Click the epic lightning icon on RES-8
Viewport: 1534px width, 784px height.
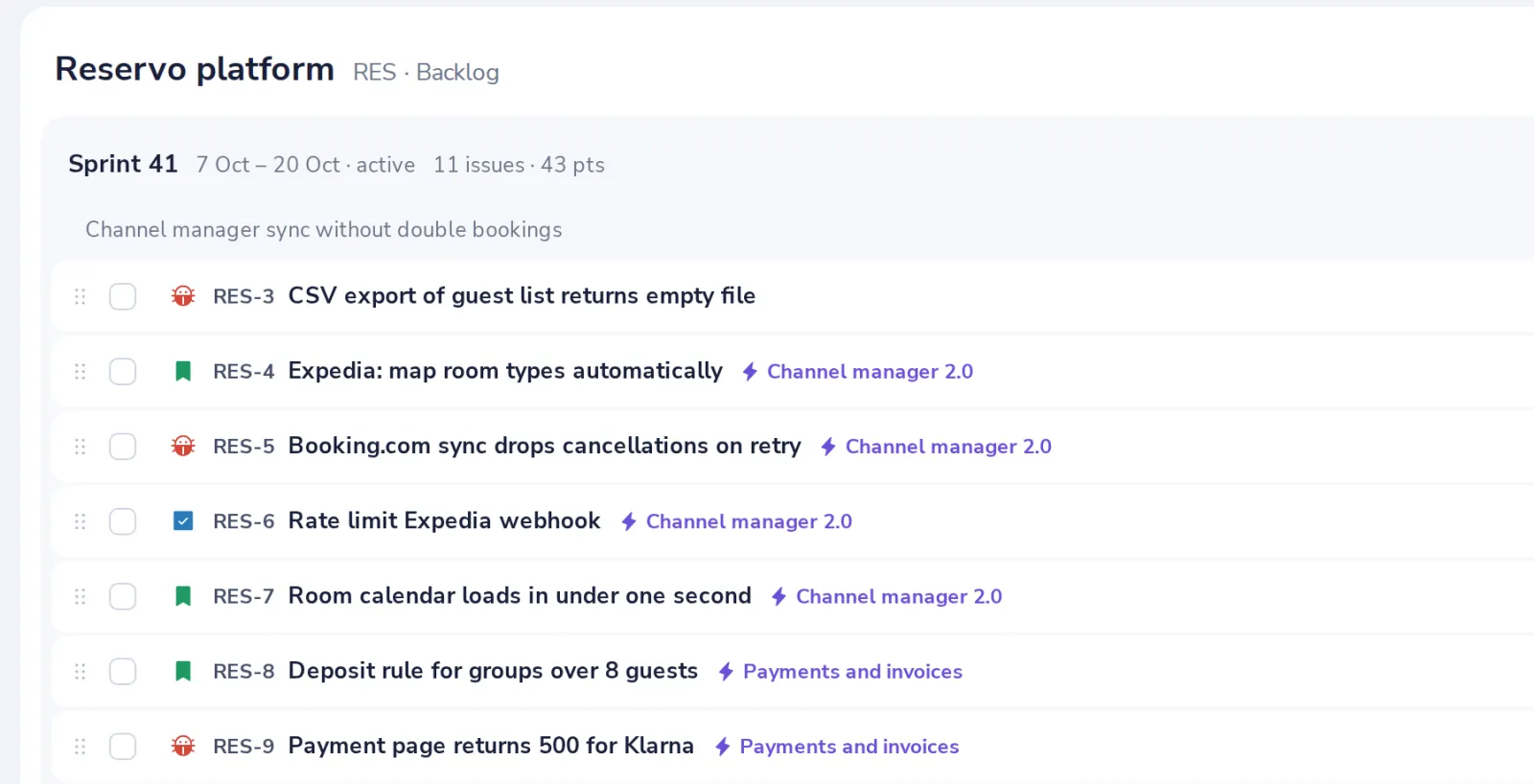pyautogui.click(x=726, y=671)
